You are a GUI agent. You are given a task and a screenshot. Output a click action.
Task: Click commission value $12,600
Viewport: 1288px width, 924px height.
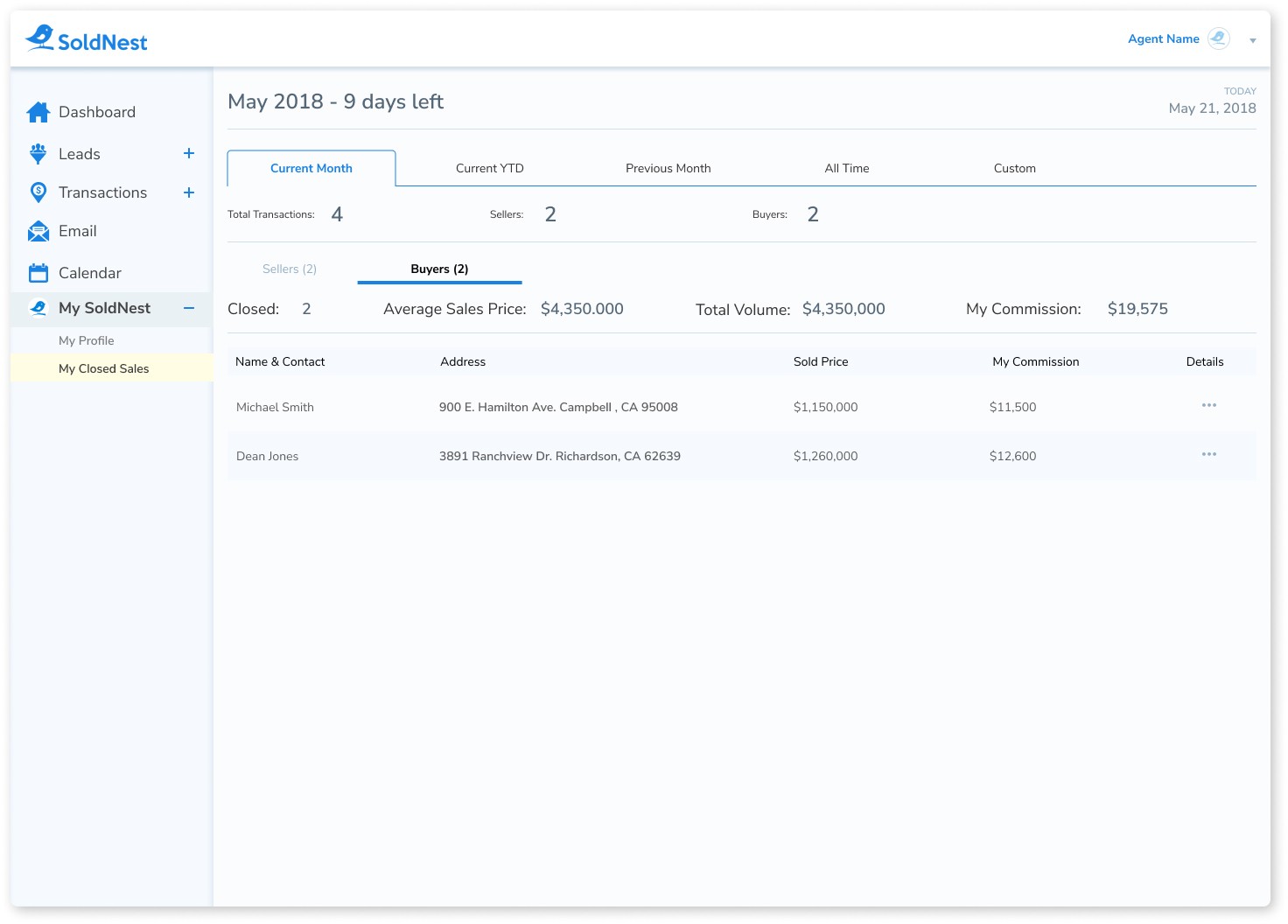pos(1013,456)
